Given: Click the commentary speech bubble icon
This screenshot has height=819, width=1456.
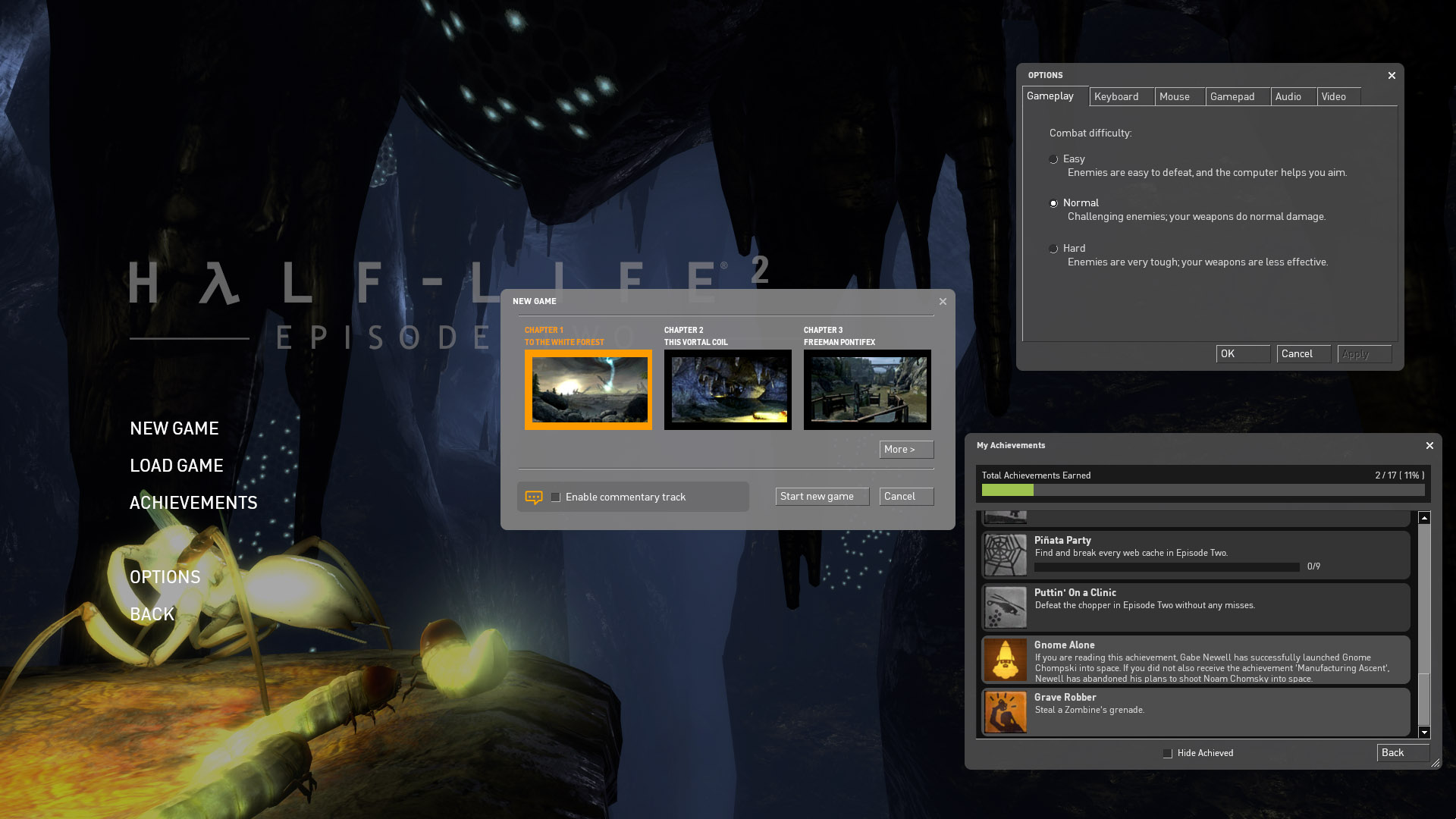Looking at the screenshot, I should 534,497.
